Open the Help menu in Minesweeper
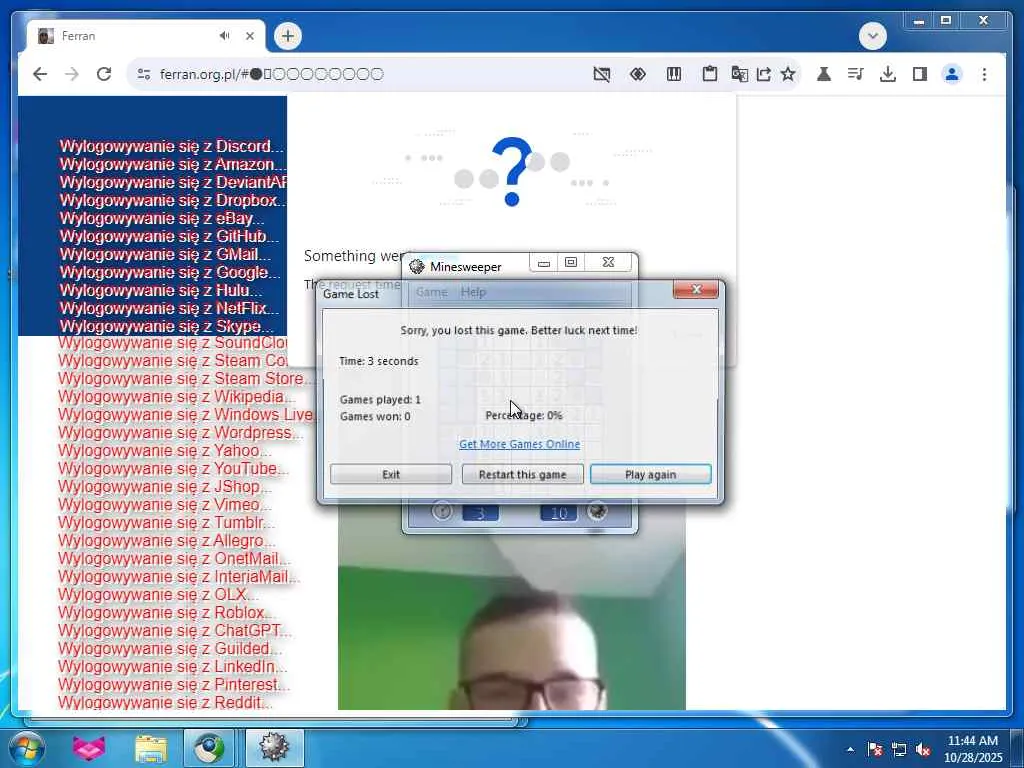Image resolution: width=1024 pixels, height=768 pixels. (473, 292)
